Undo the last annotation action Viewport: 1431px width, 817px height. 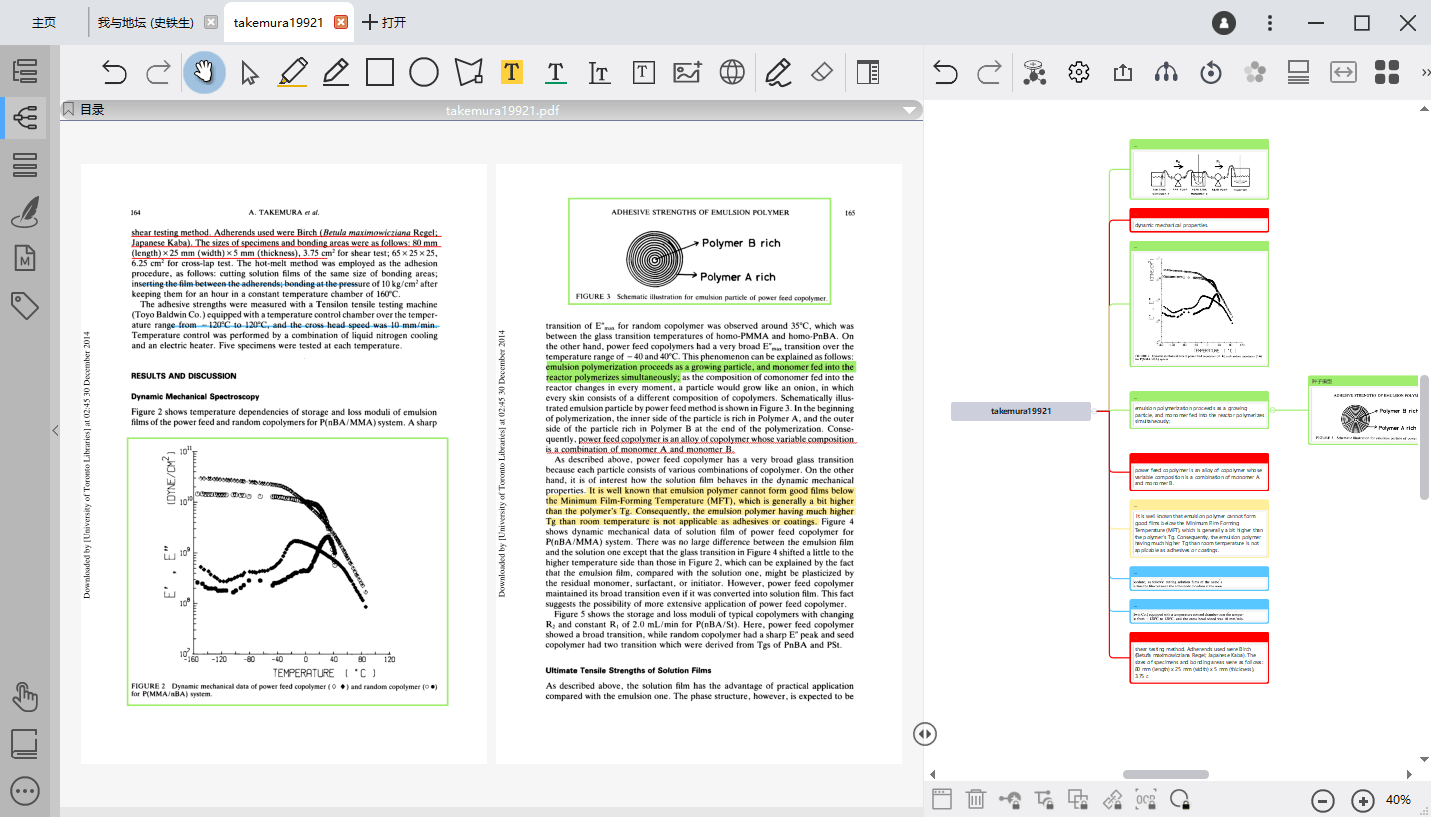113,71
